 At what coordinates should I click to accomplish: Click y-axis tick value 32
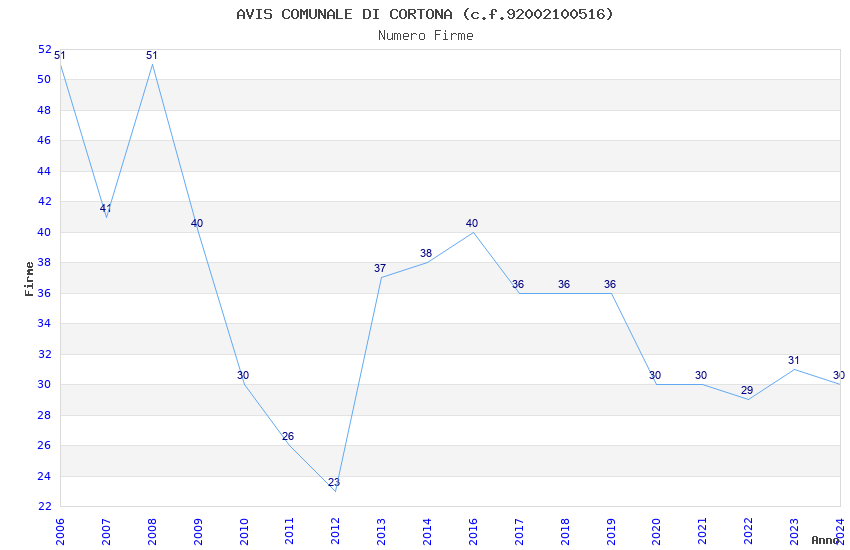click(44, 354)
